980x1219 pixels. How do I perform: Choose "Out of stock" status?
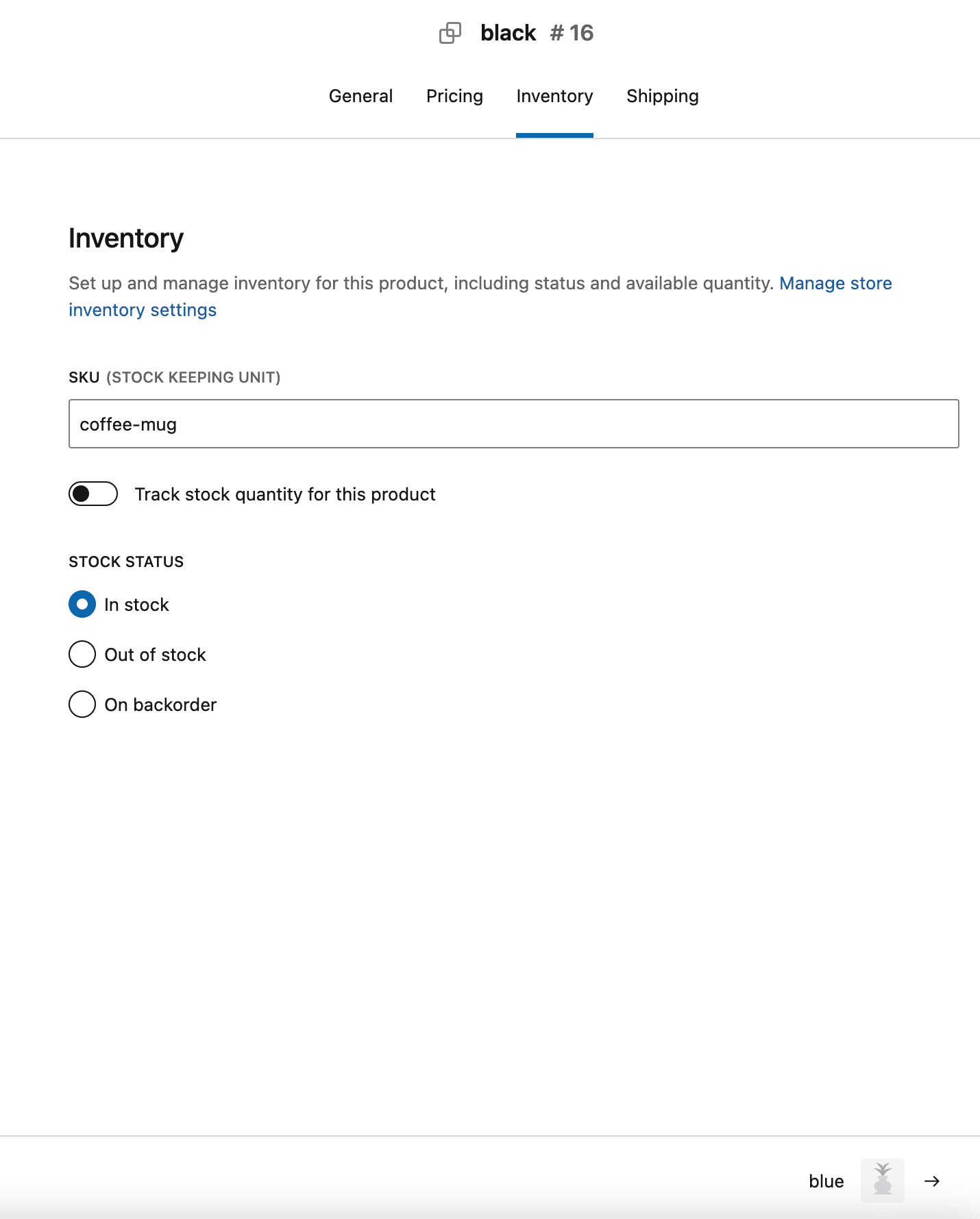pos(82,654)
